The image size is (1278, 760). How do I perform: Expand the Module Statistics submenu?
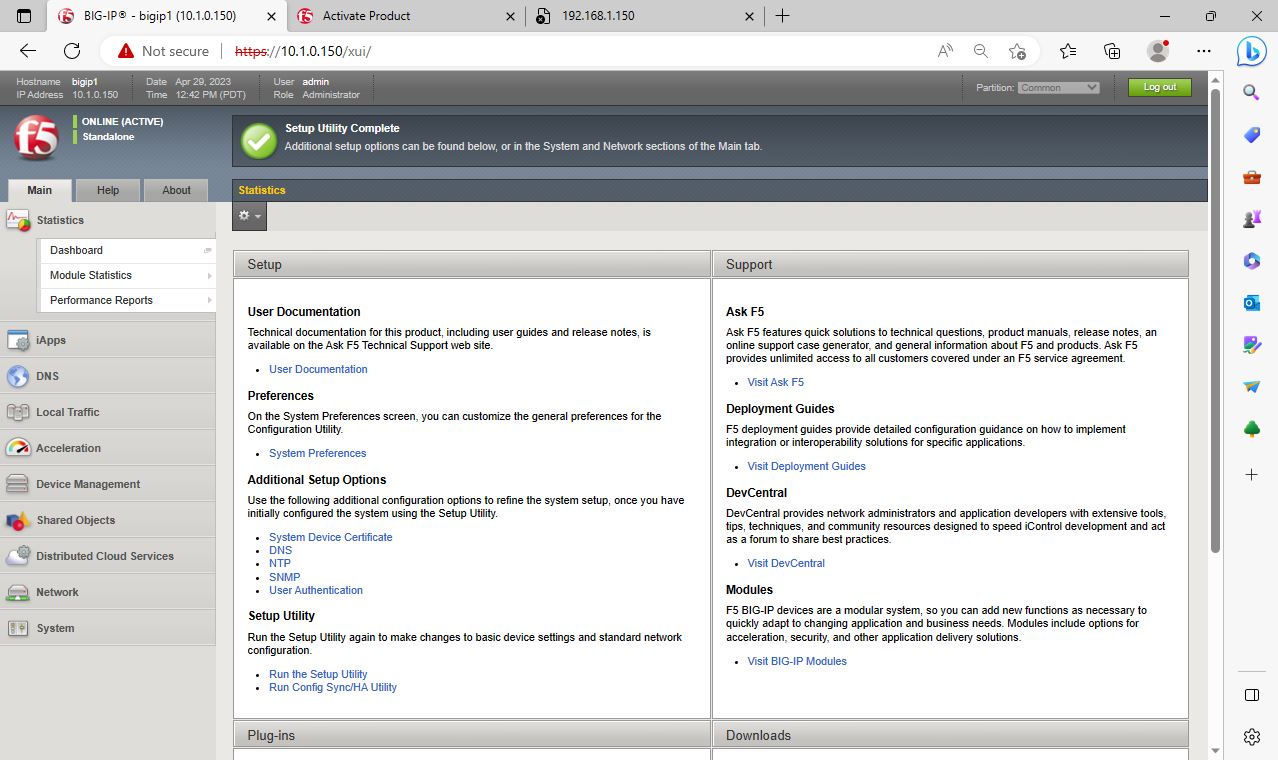coord(127,275)
